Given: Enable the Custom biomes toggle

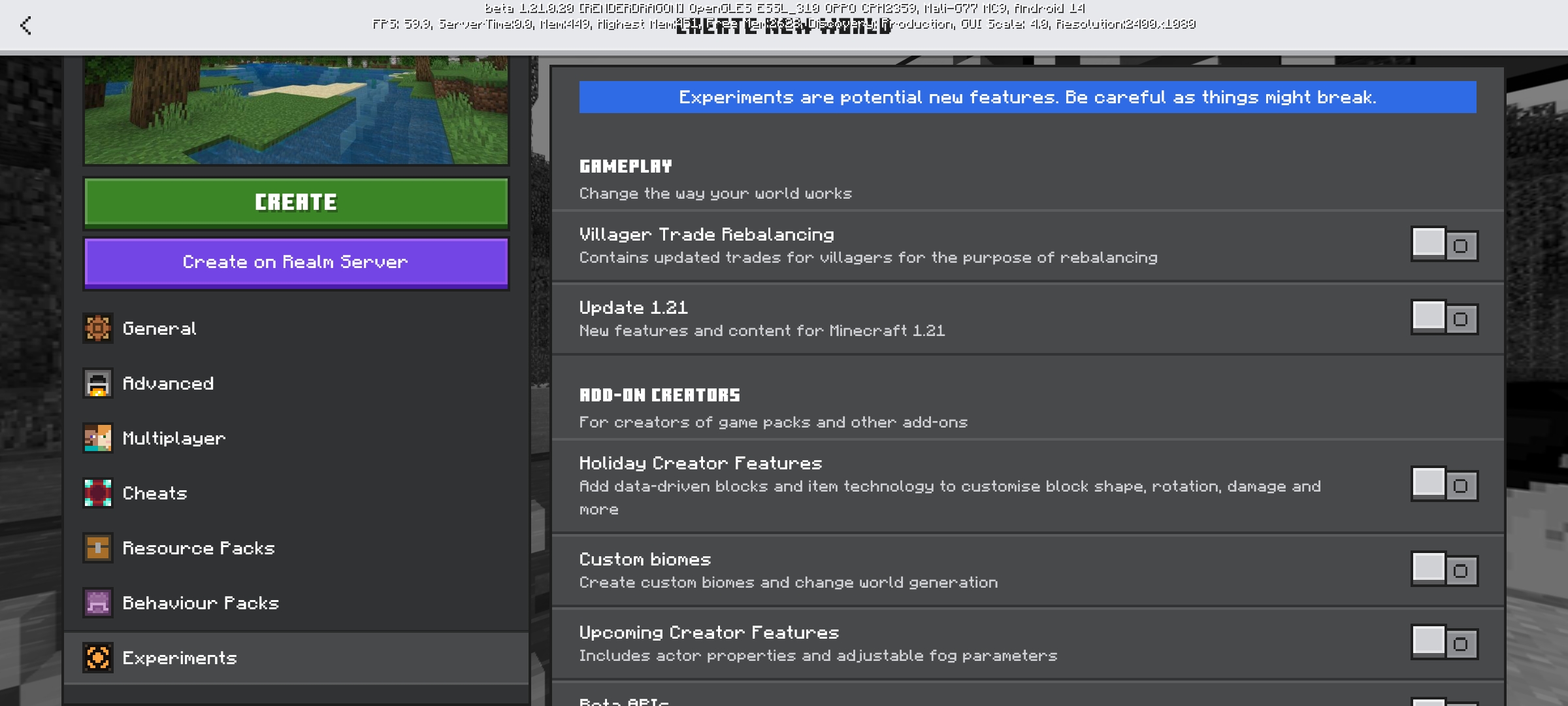Looking at the screenshot, I should pyautogui.click(x=1444, y=570).
